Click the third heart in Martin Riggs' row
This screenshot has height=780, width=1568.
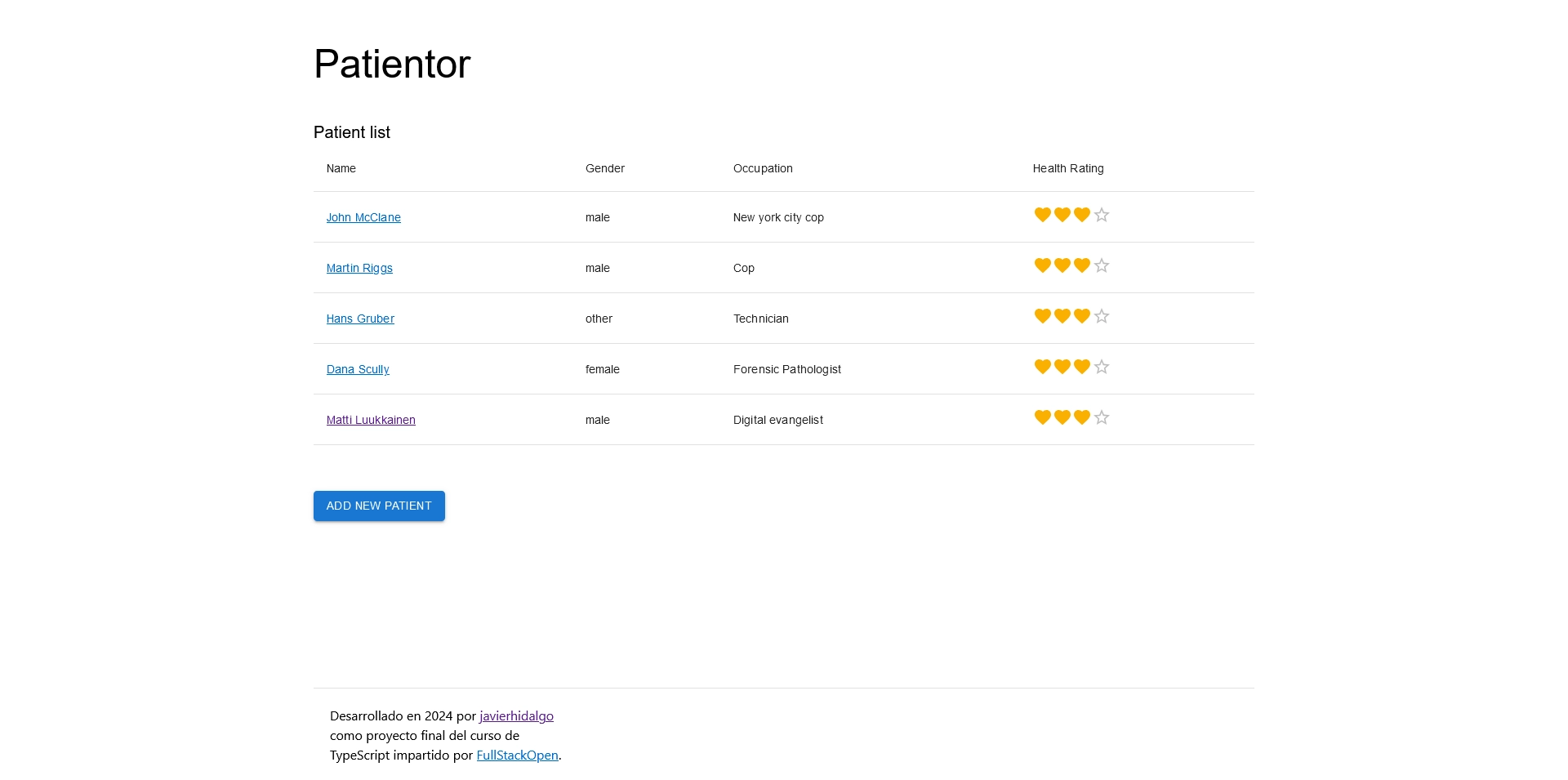[1082, 265]
